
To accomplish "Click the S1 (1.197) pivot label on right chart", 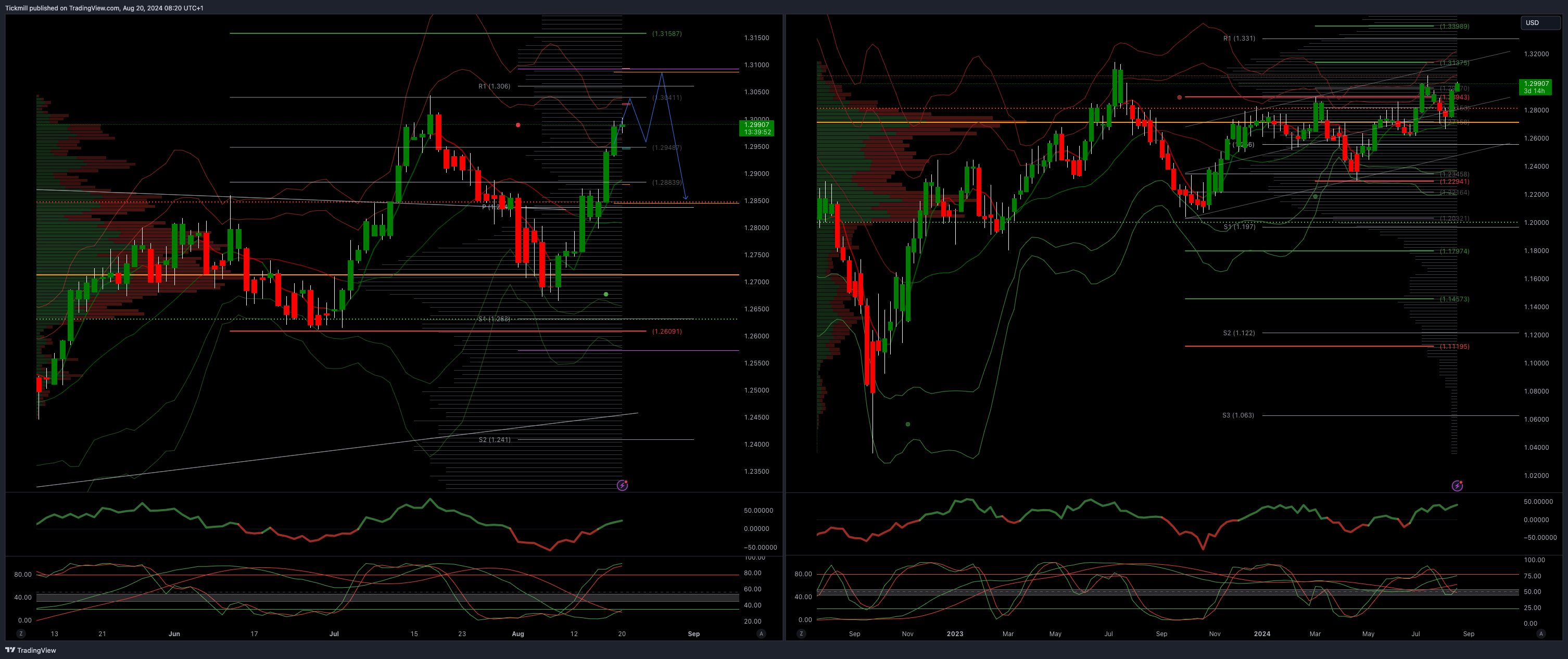I will tap(1240, 226).
